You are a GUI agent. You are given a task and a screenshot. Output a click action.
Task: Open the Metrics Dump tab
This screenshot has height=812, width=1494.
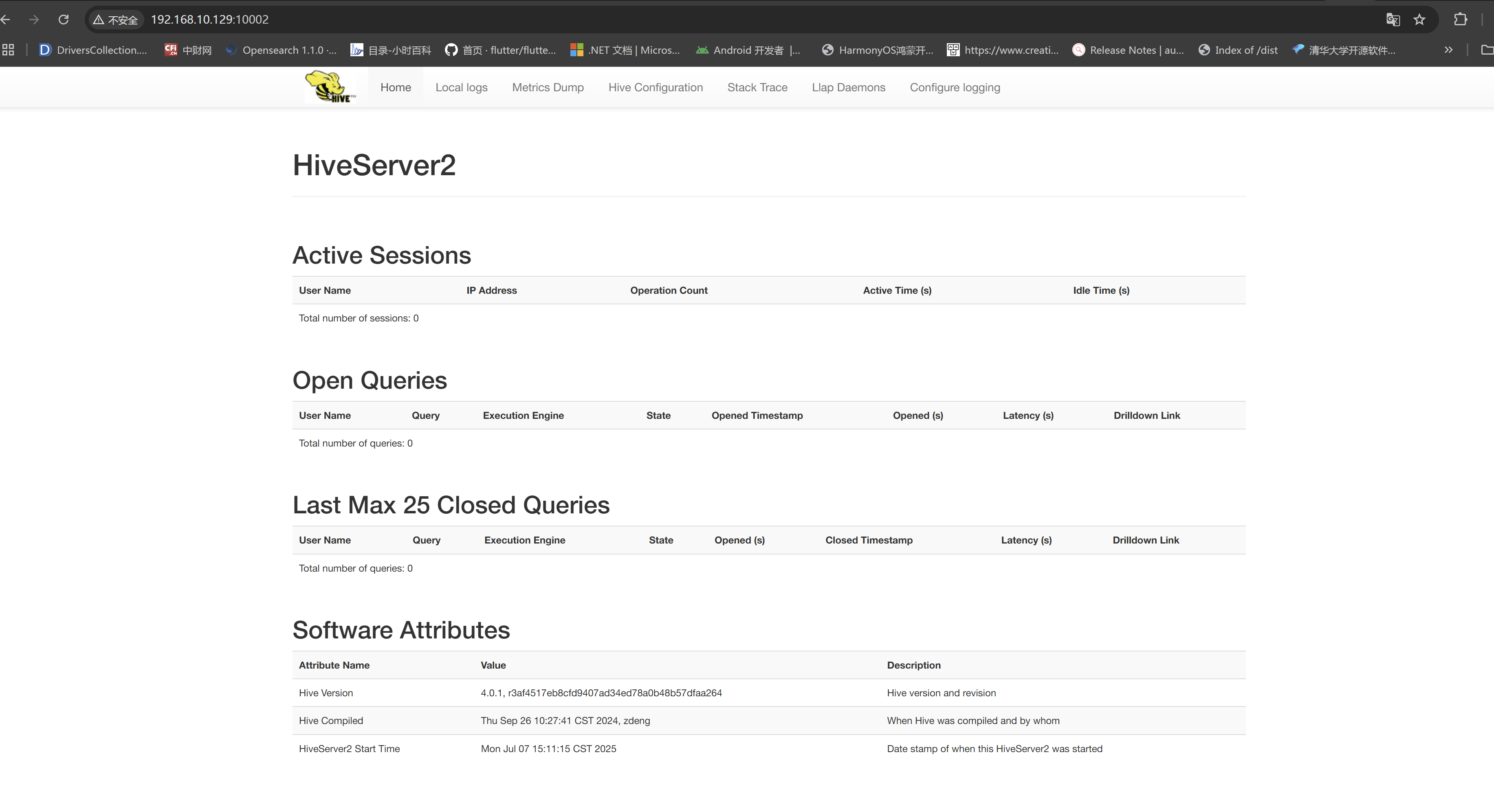point(548,87)
